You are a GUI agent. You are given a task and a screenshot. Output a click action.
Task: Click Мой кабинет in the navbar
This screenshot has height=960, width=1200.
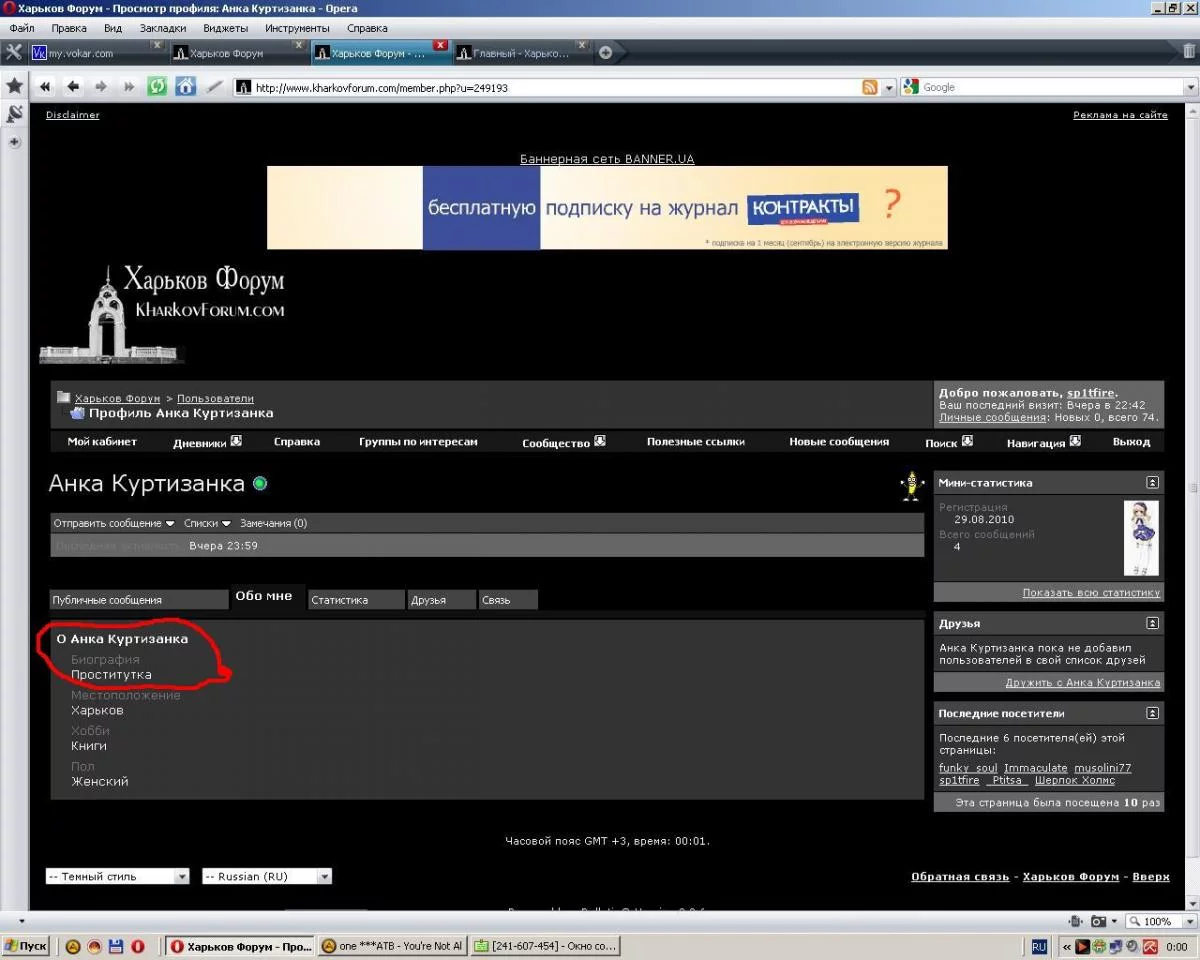click(x=102, y=441)
